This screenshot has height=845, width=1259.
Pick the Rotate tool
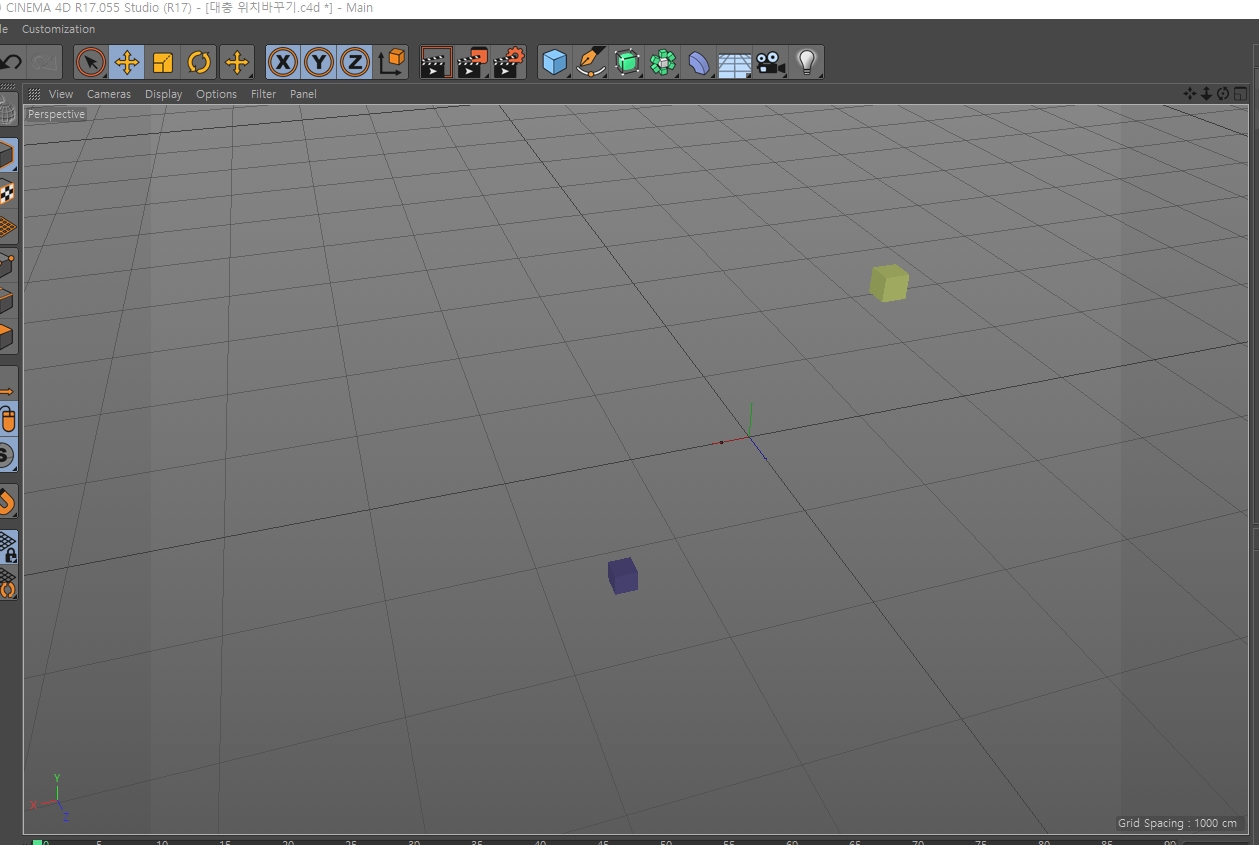(199, 63)
